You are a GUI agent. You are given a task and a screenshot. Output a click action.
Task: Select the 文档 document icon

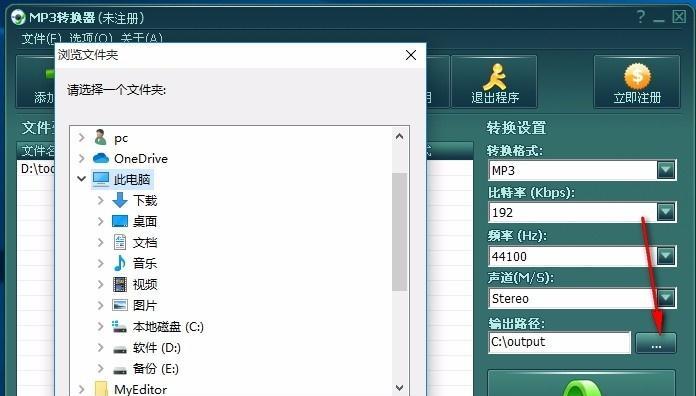(120, 242)
